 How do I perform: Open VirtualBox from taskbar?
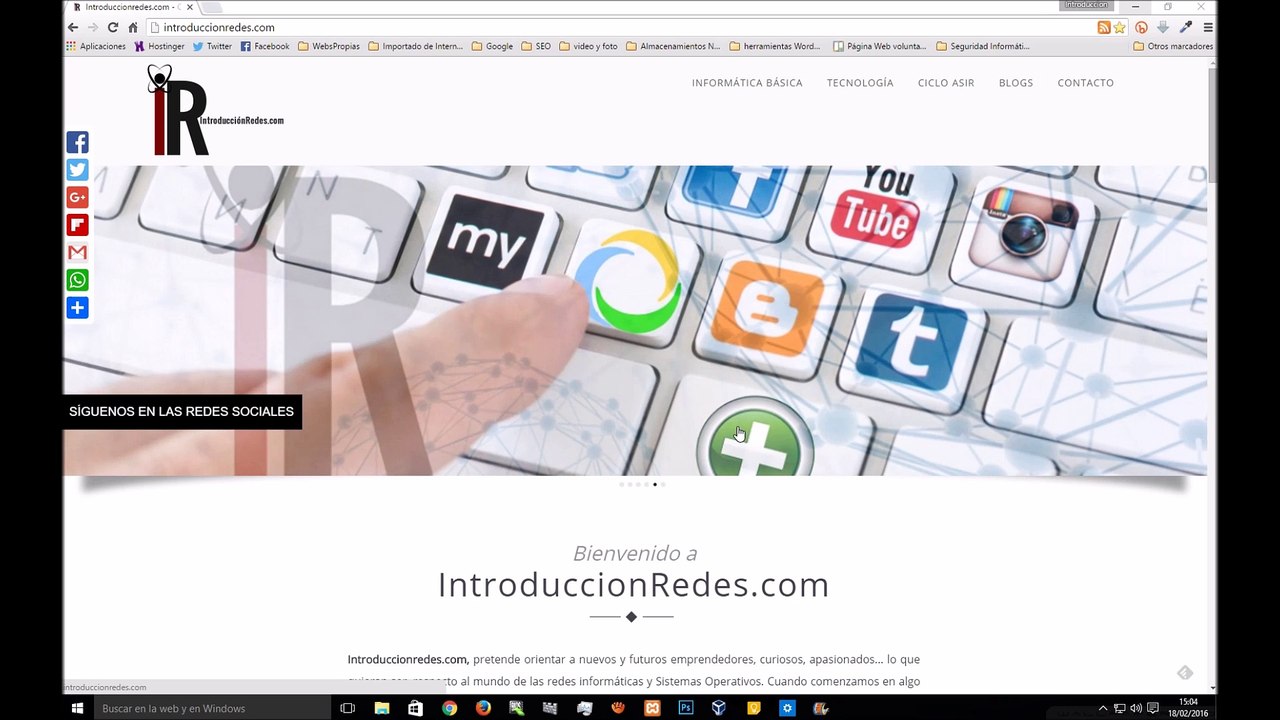click(719, 708)
